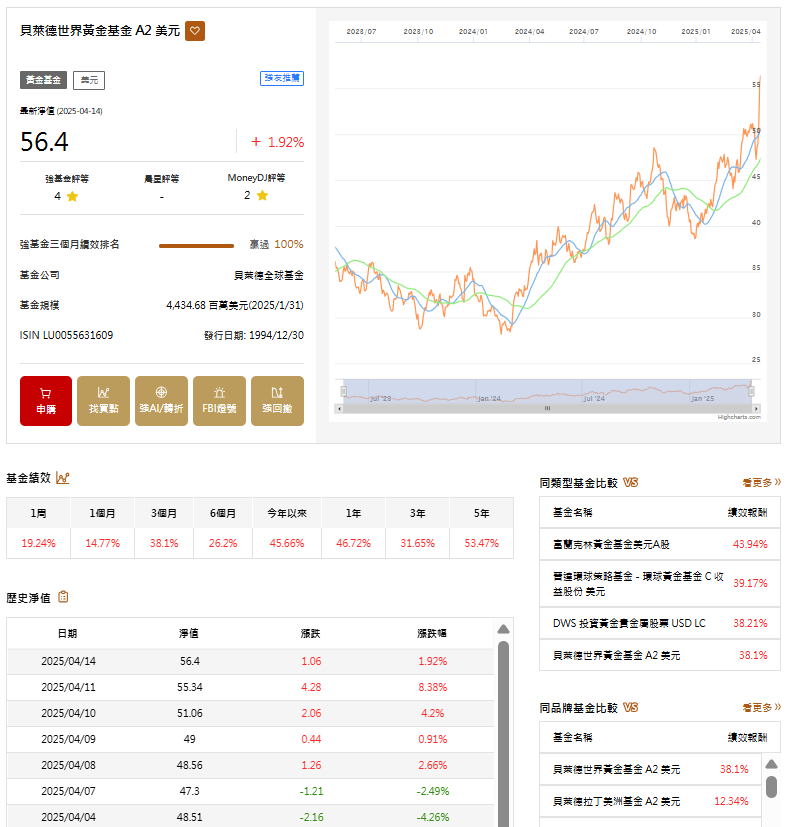Select the 3個月 performance column
The image size is (788, 827).
coord(164,513)
